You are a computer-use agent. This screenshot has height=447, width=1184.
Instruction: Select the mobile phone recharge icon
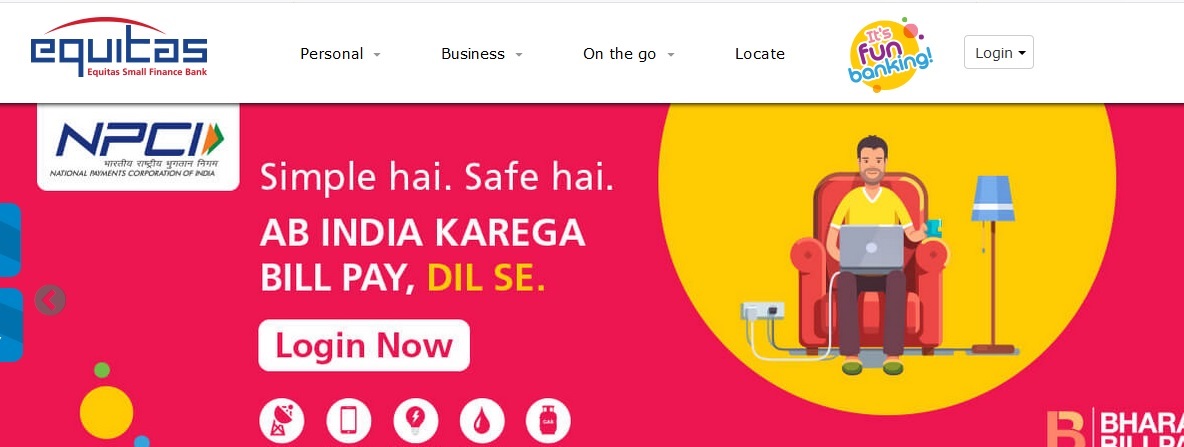348,421
